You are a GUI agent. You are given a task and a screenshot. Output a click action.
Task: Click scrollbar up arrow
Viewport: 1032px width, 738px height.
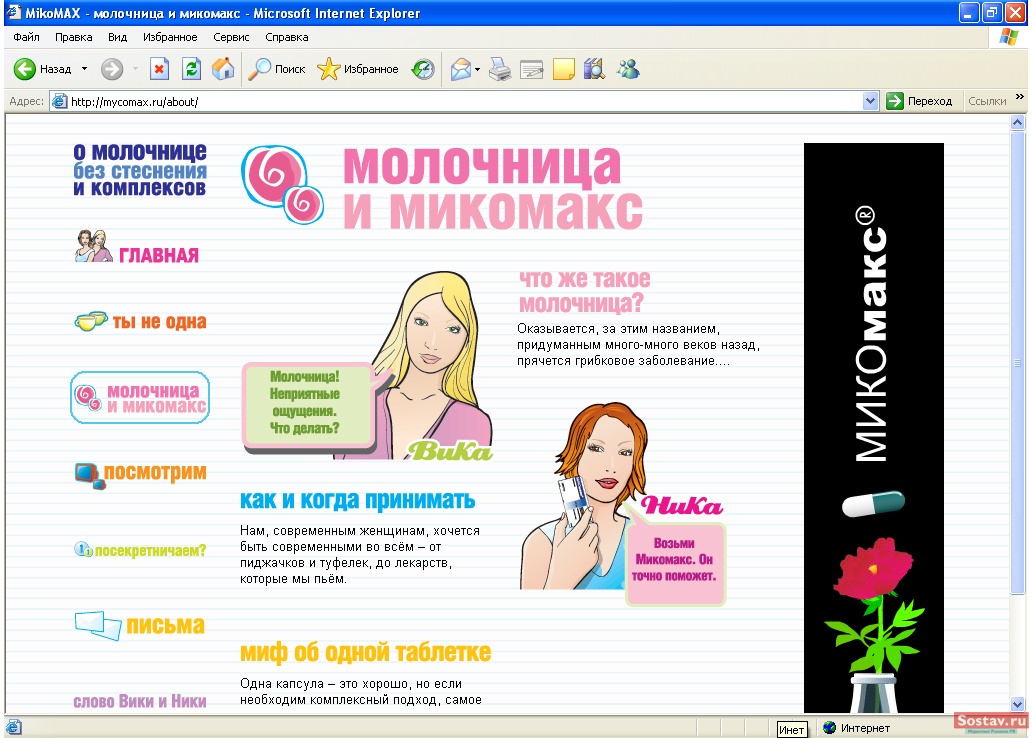(1018, 122)
